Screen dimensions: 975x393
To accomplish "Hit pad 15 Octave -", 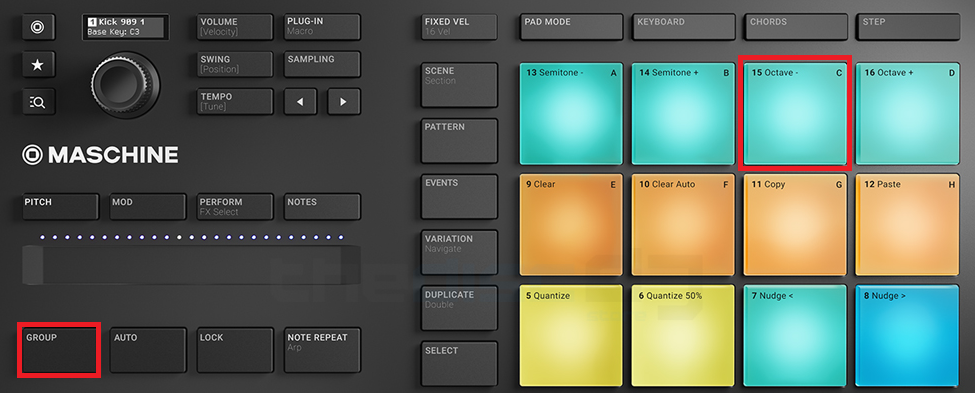I will pos(795,113).
